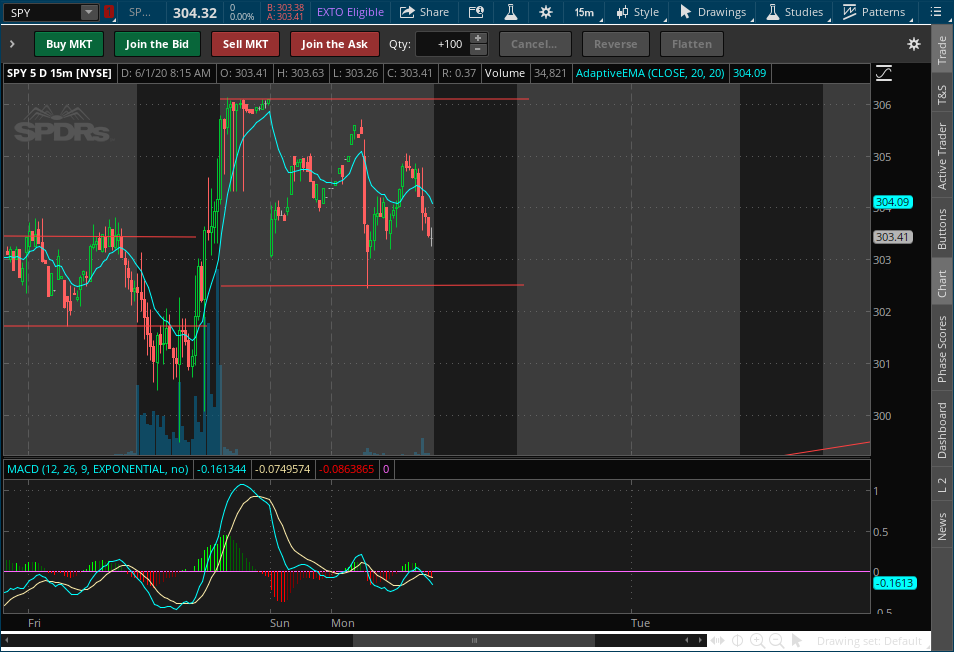Open the trade buttons settings gear
954x652 pixels.
pyautogui.click(x=913, y=44)
